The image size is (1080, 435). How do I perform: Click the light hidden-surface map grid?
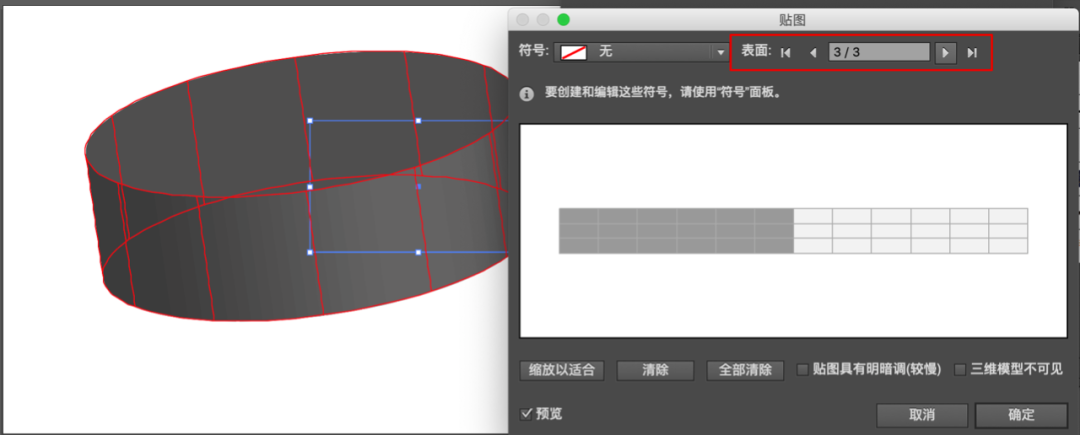click(x=911, y=231)
